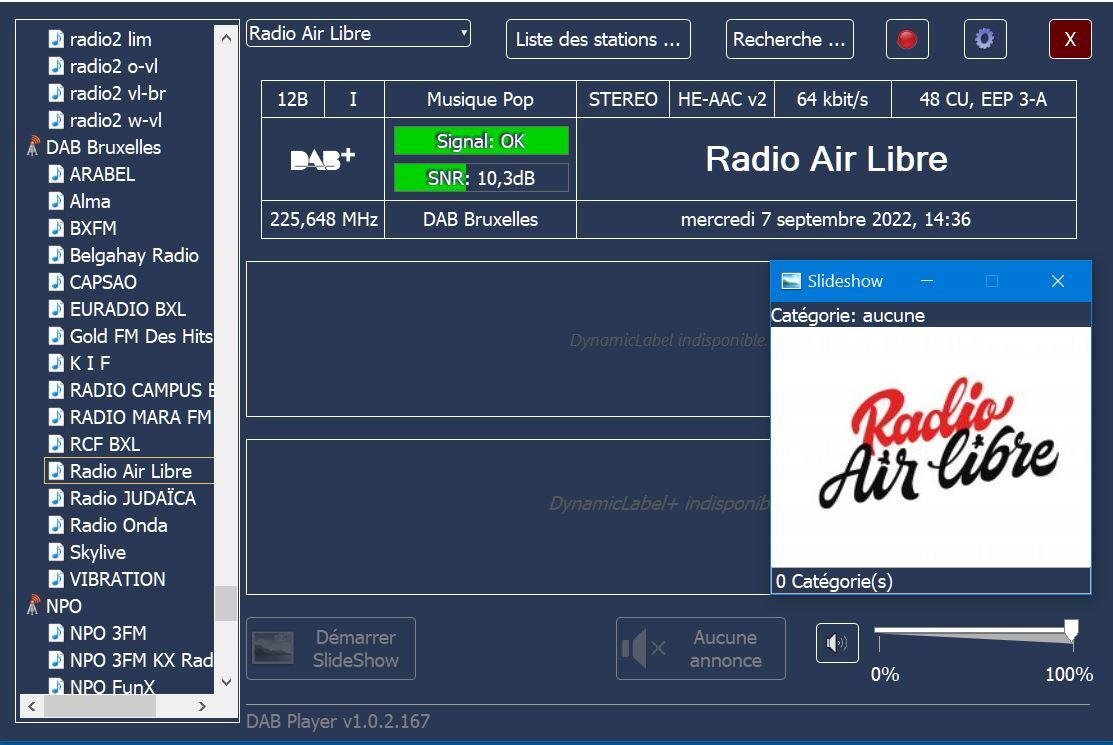
Task: Click station list scroll left arrow
Action: coord(31,706)
